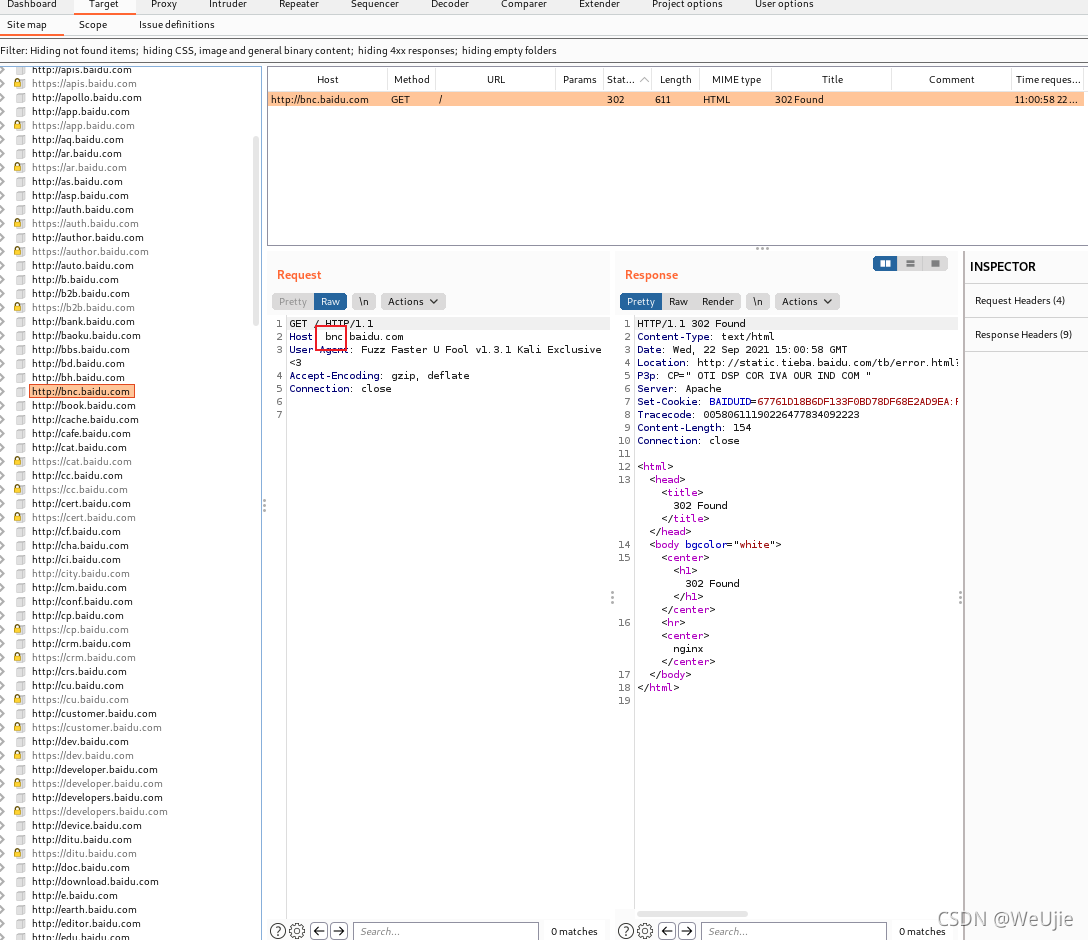The image size is (1088, 940).
Task: Click the Response panel search field
Action: tap(794, 931)
